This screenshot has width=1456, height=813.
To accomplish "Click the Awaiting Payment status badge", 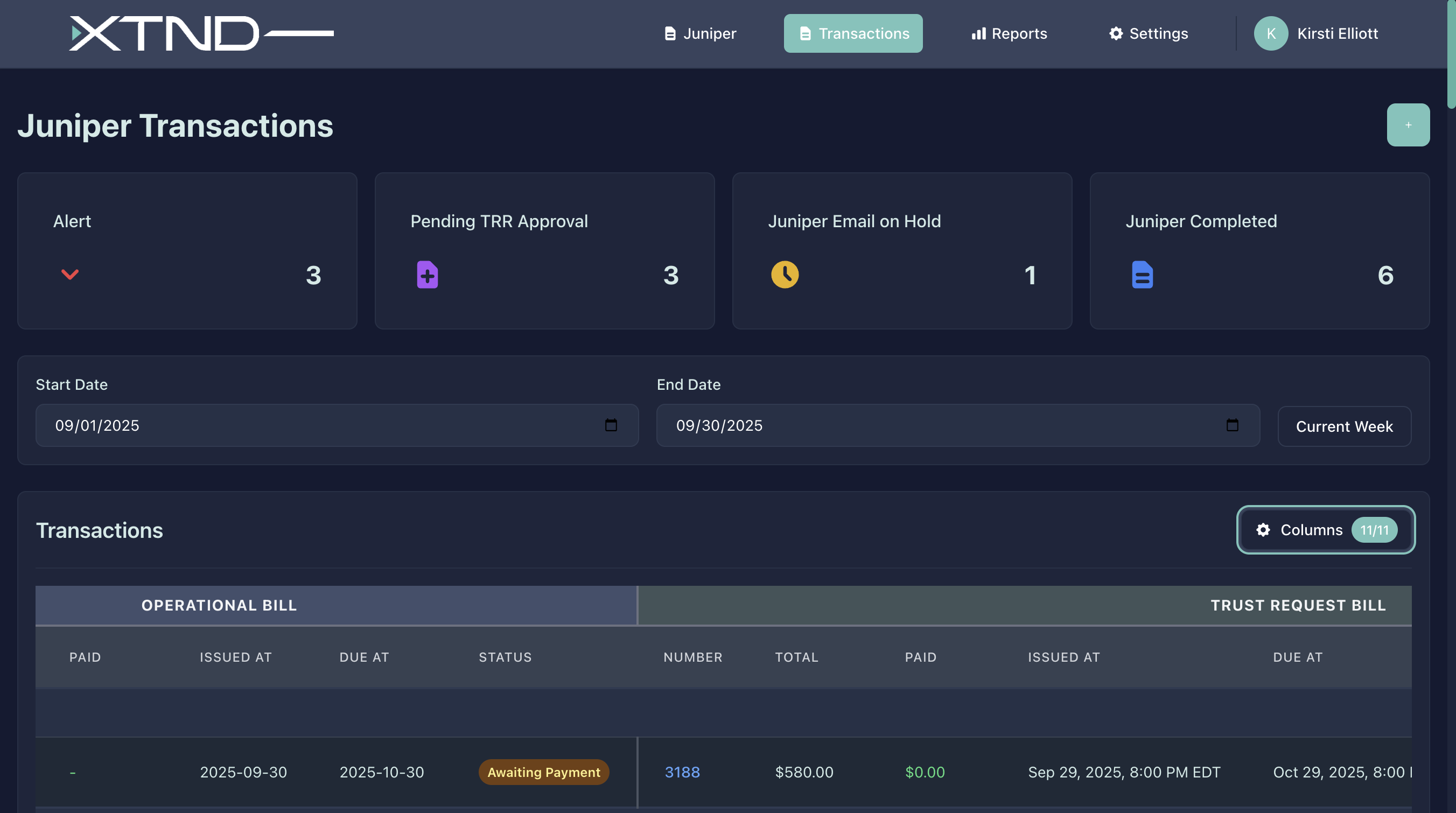I will [x=543, y=772].
